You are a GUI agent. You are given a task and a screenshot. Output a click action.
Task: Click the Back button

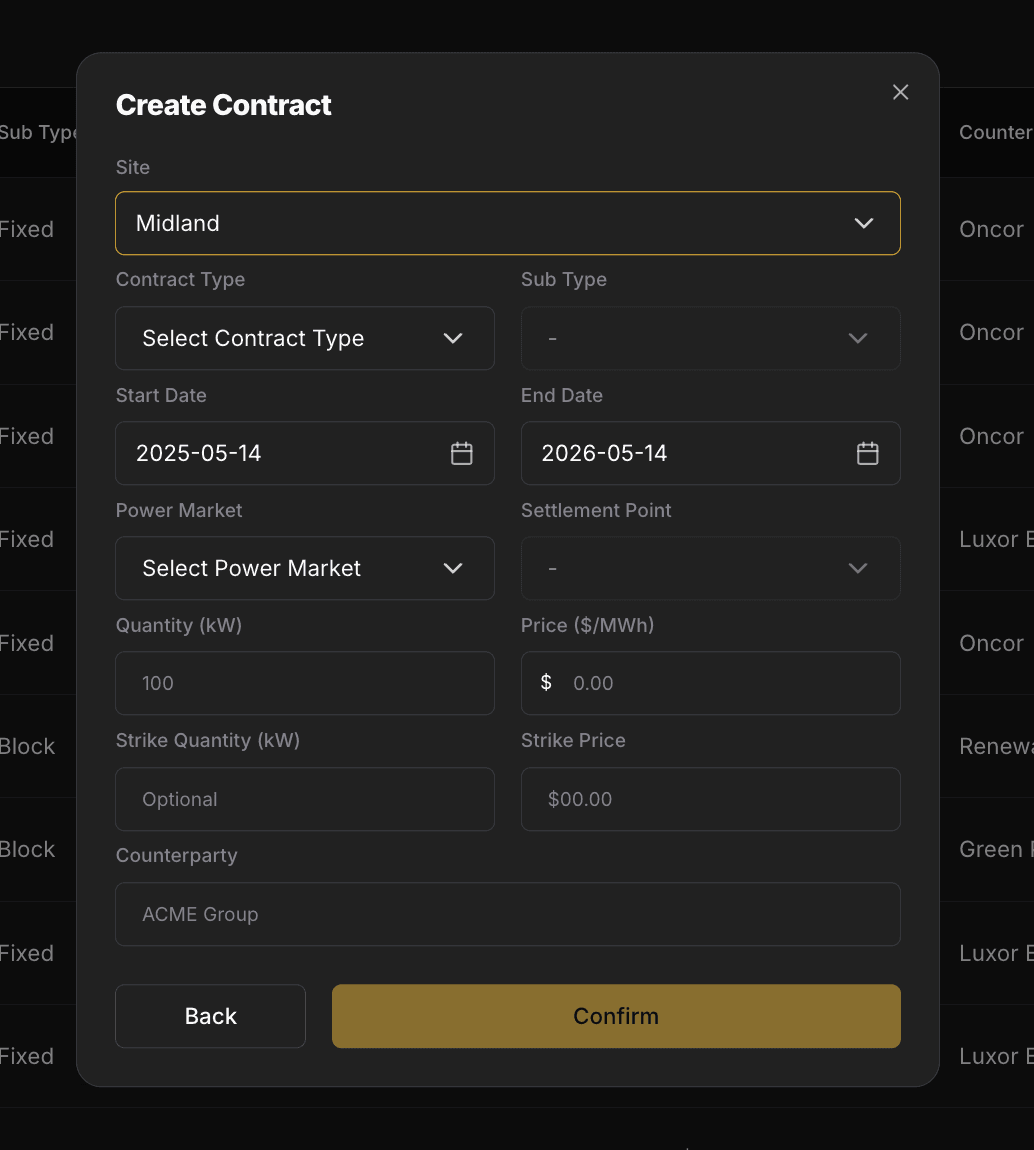click(x=210, y=1016)
